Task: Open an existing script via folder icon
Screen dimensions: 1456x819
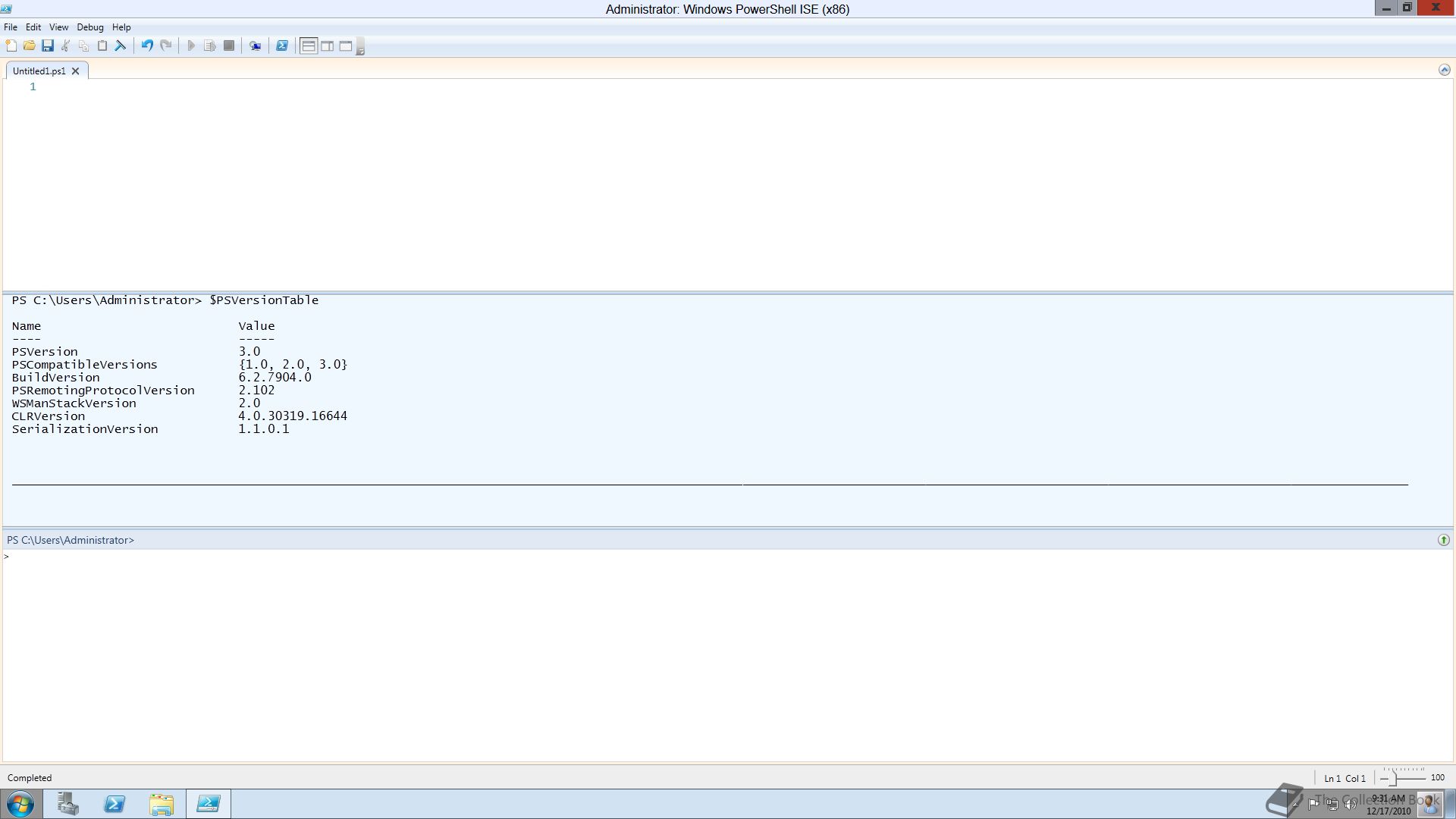Action: 29,45
